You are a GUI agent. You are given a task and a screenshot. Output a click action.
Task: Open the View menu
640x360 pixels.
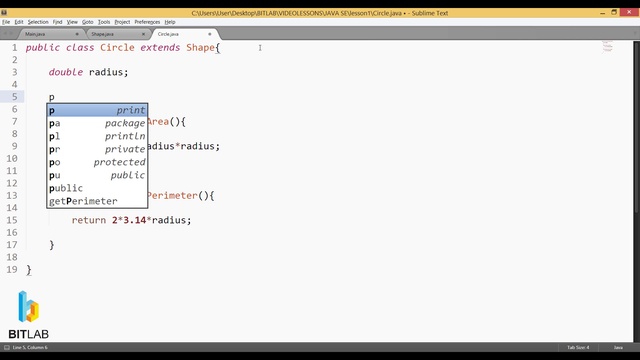coord(72,22)
